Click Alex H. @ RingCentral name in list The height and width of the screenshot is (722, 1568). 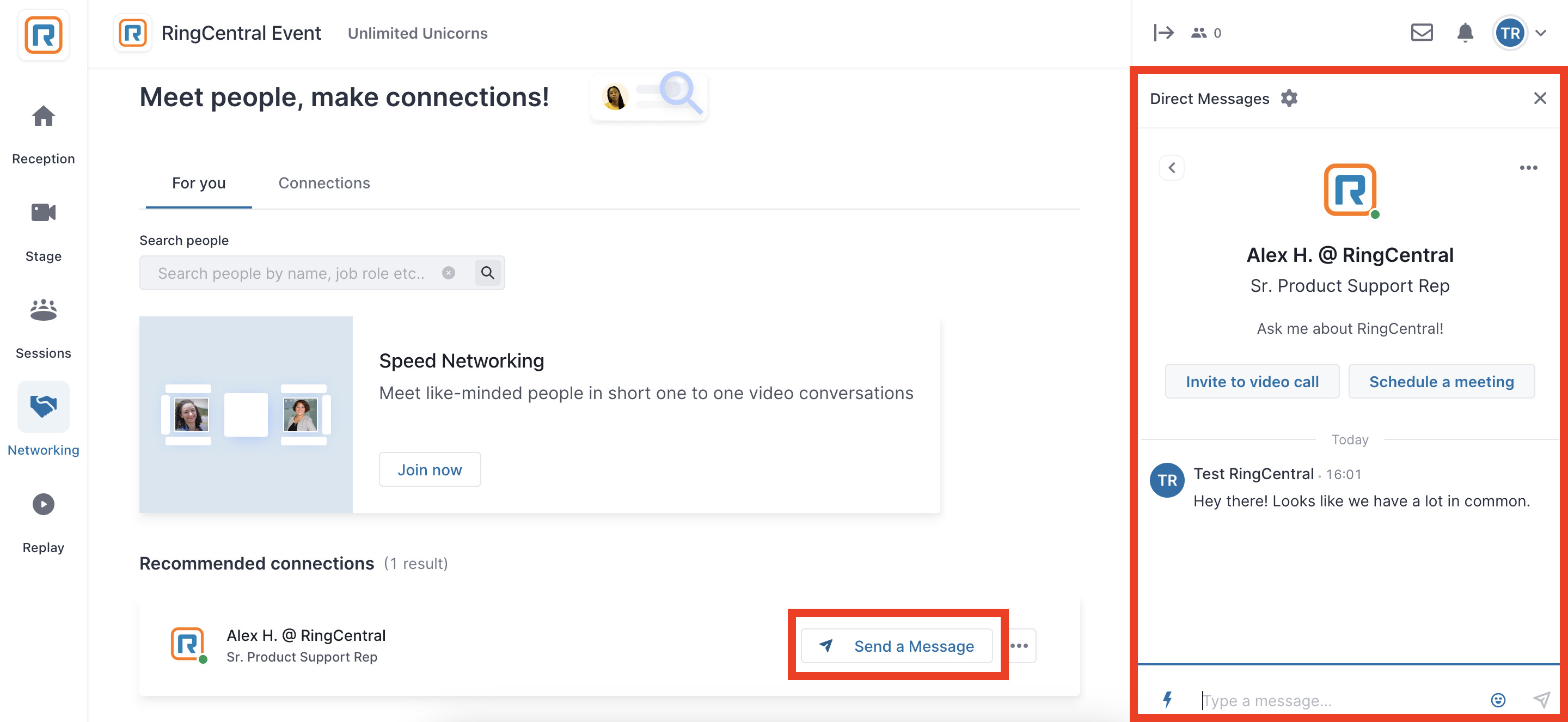(305, 635)
